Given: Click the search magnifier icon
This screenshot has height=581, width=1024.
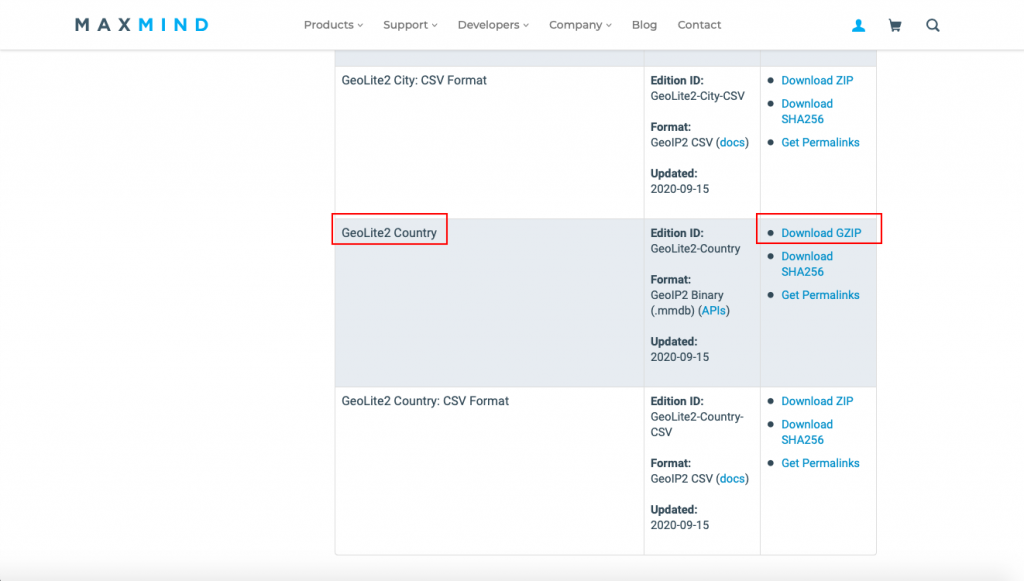Looking at the screenshot, I should coord(933,25).
